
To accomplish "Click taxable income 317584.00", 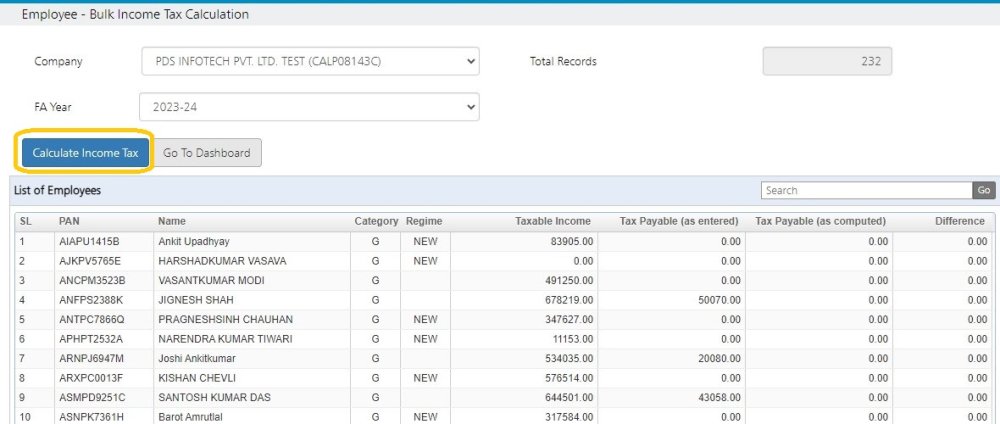I will click(569, 417).
